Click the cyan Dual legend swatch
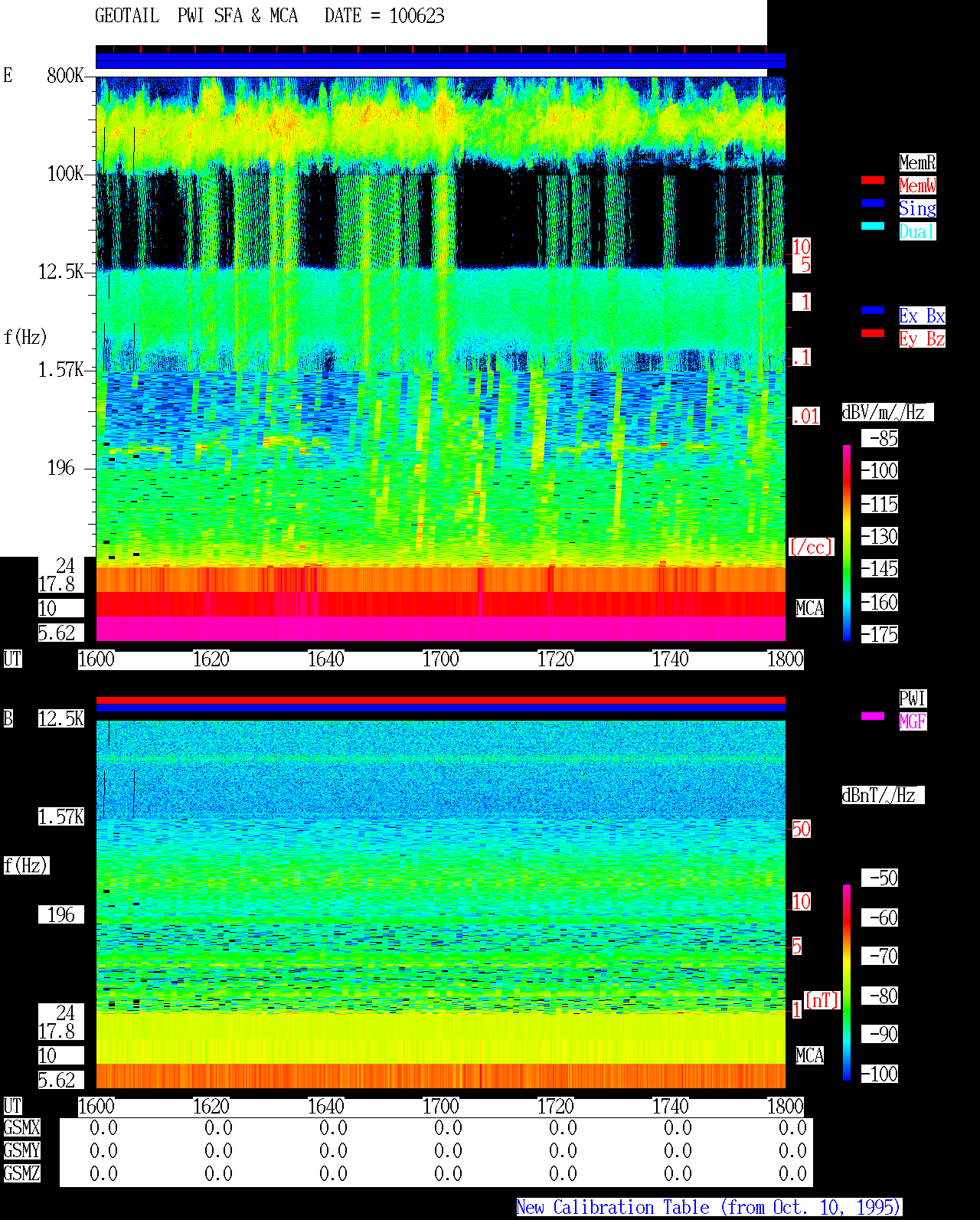The width and height of the screenshot is (980, 1220). pos(873,226)
